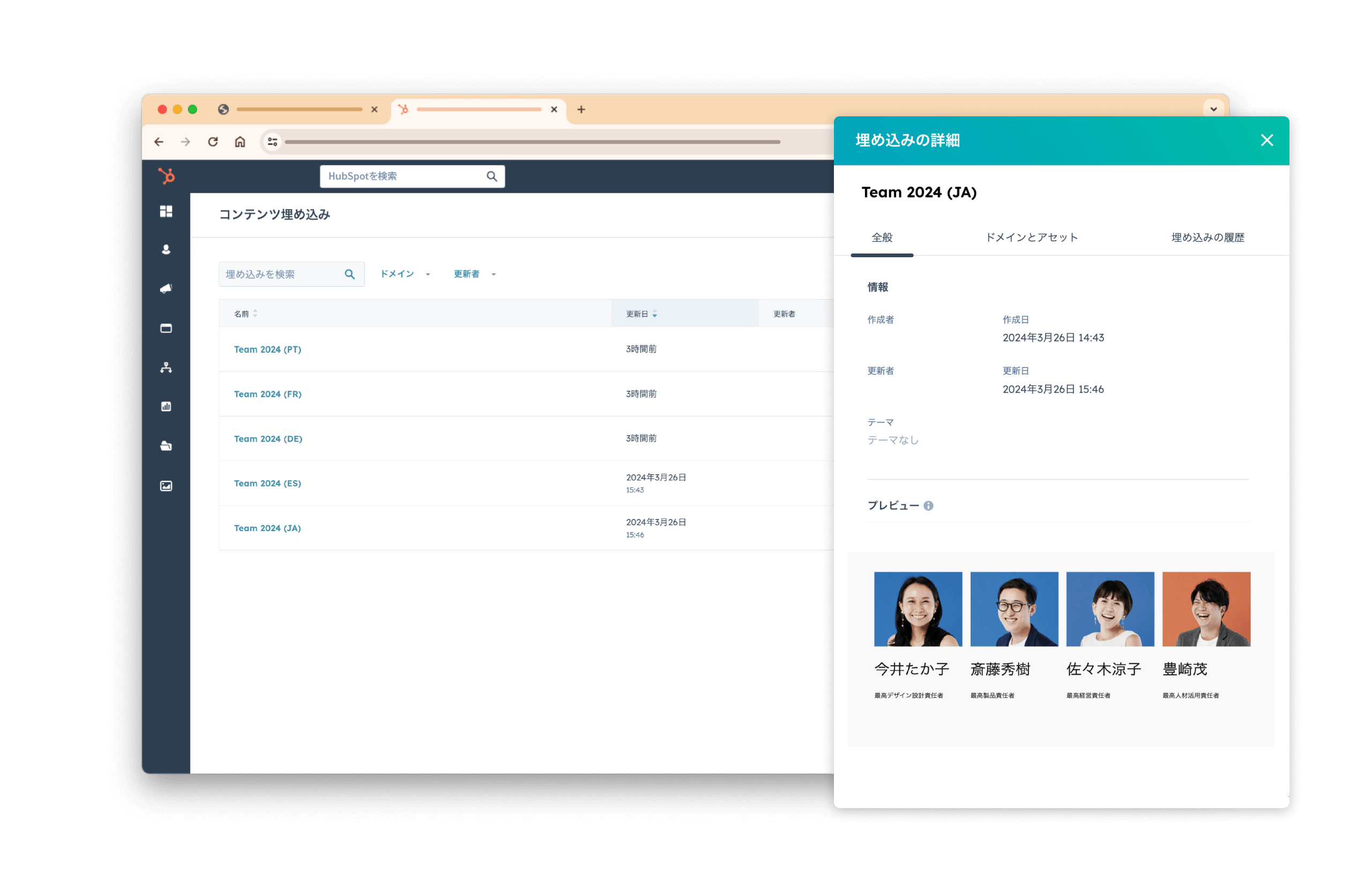Image resolution: width=1372 pixels, height=895 pixels.
Task: Click the HubSpotを検索 search field
Action: [413, 176]
